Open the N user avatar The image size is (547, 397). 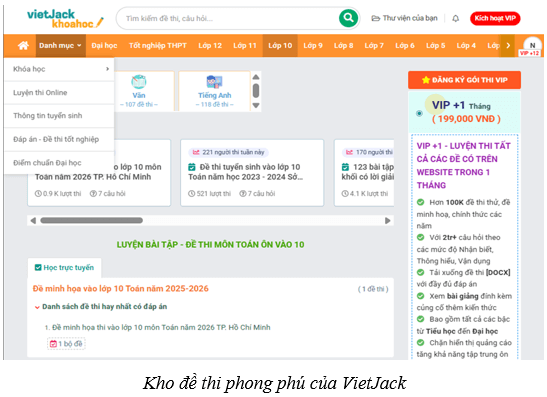(532, 45)
